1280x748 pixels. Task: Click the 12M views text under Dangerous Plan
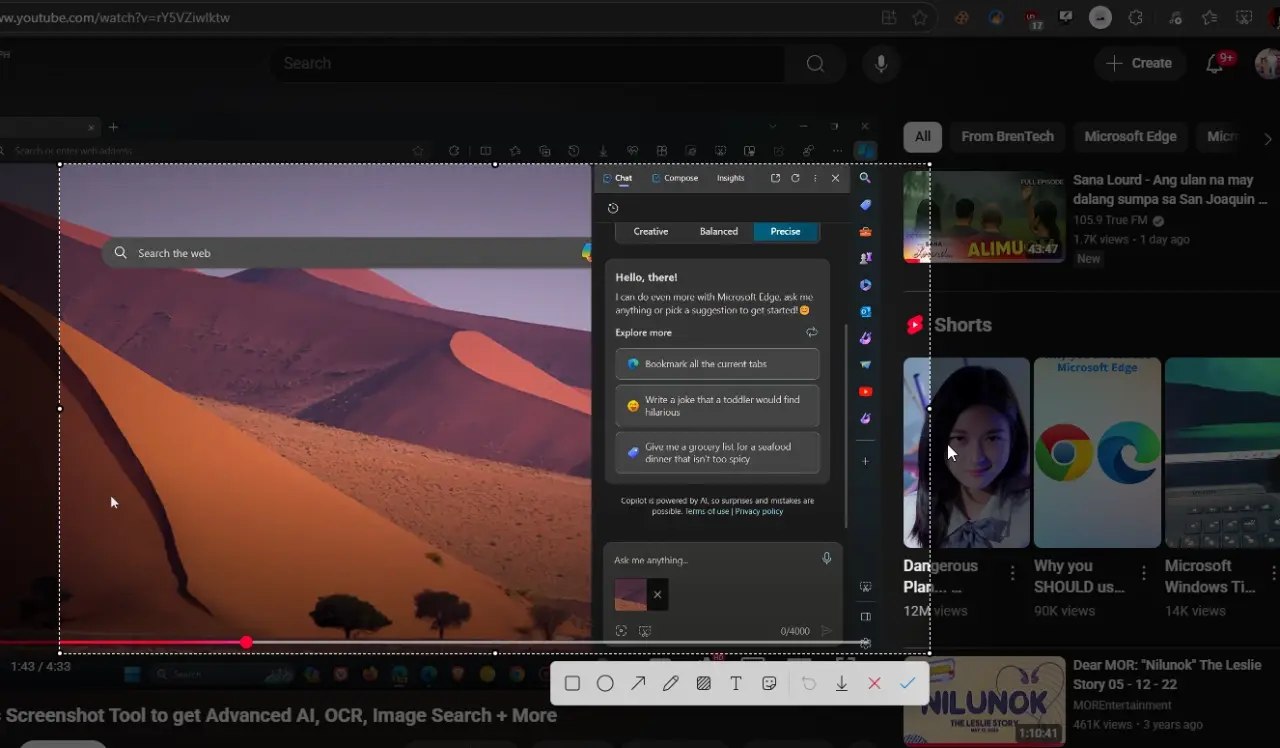[x=935, y=610]
